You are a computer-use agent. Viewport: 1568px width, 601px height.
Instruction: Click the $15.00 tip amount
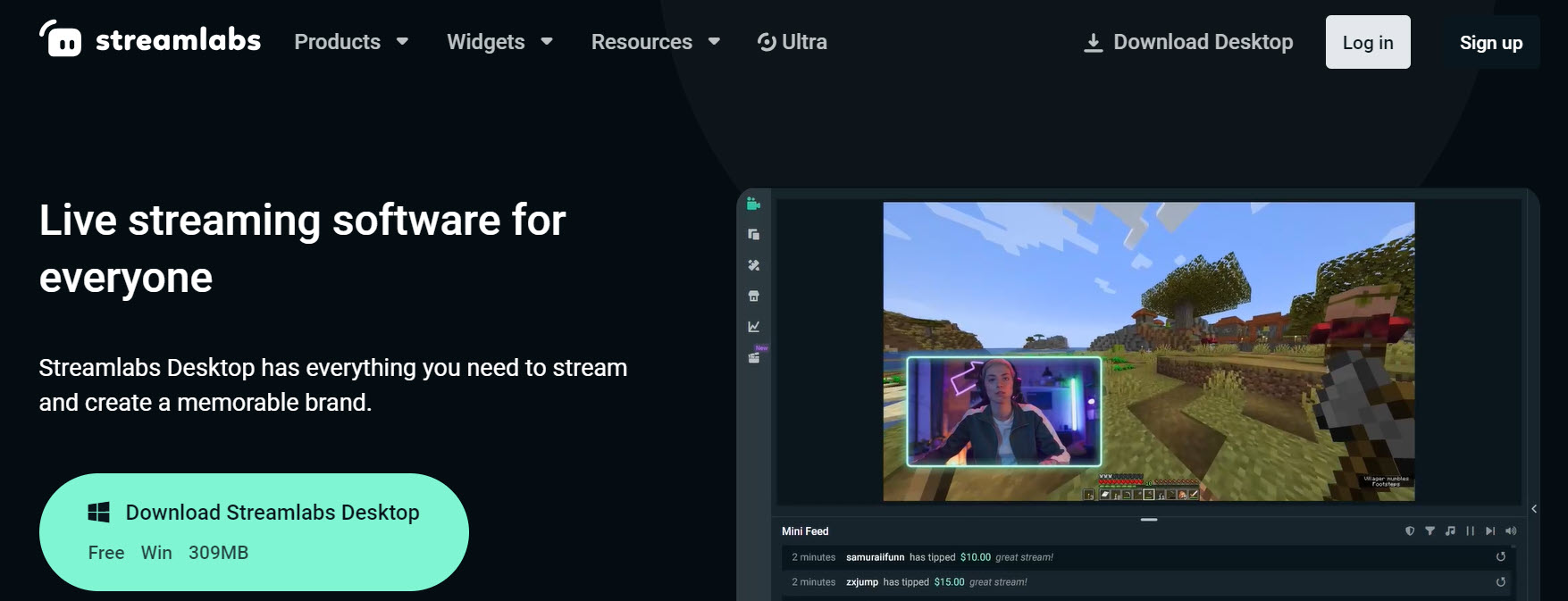click(x=950, y=582)
